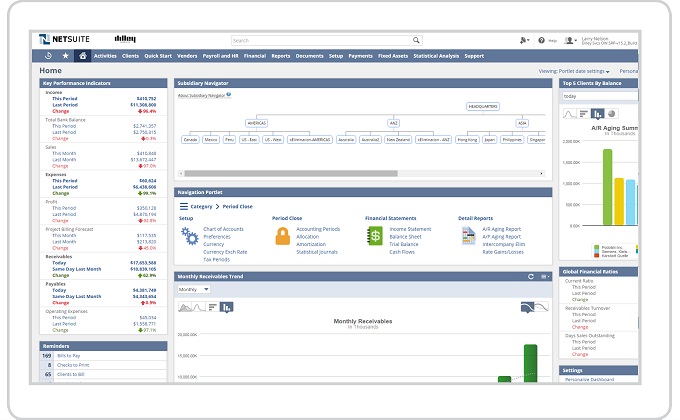
Task: Choose the area chart type for Monthly Receivables
Action: pyautogui.click(x=185, y=307)
